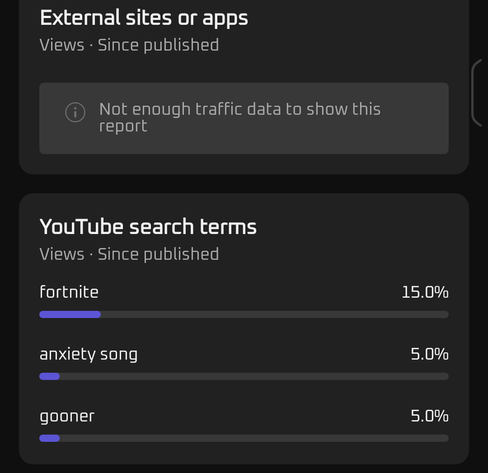Image resolution: width=488 pixels, height=473 pixels.
Task: Tap the 5.0% value for gooner
Action: pos(429,416)
